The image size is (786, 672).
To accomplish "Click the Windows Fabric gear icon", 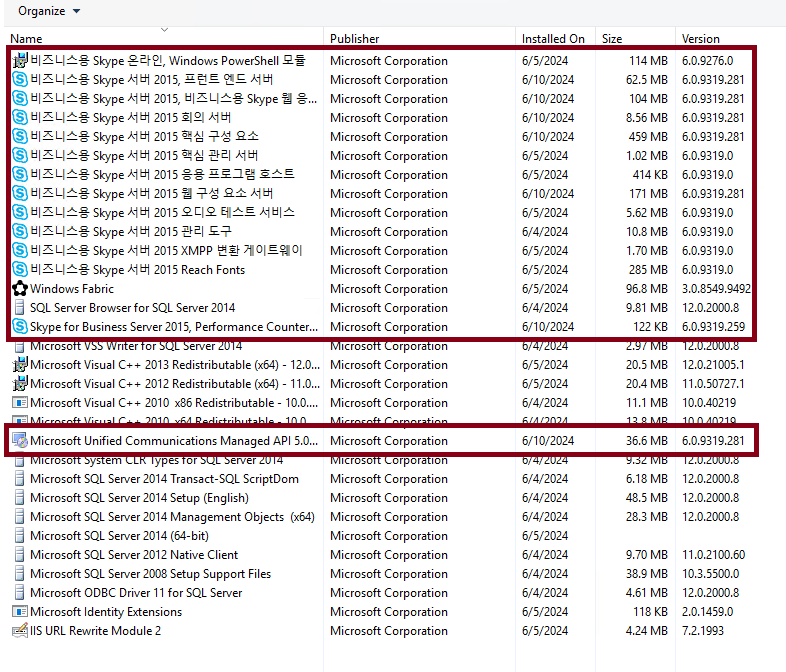I will coord(20,289).
